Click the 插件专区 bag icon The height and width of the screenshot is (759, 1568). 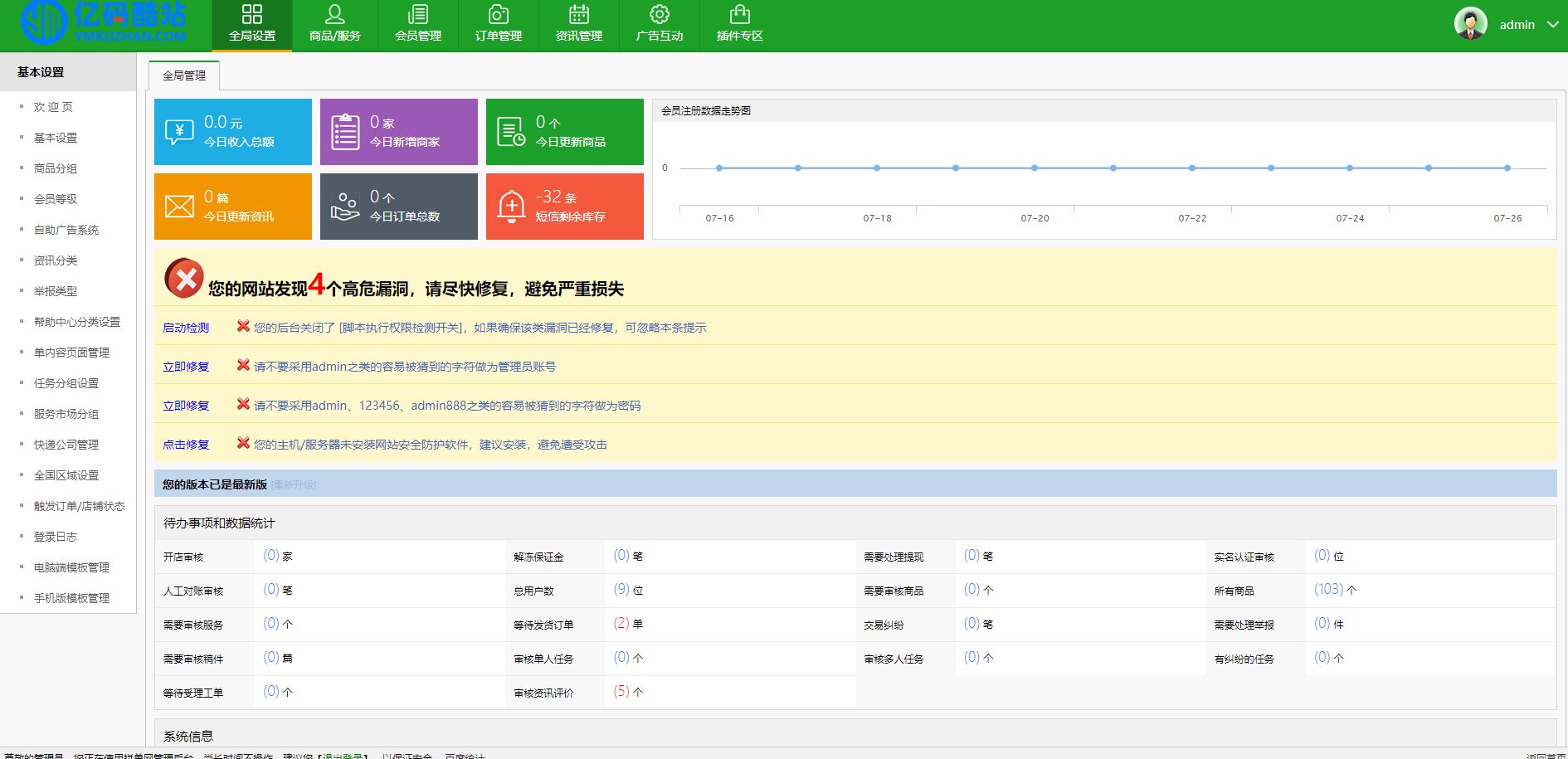click(x=739, y=14)
